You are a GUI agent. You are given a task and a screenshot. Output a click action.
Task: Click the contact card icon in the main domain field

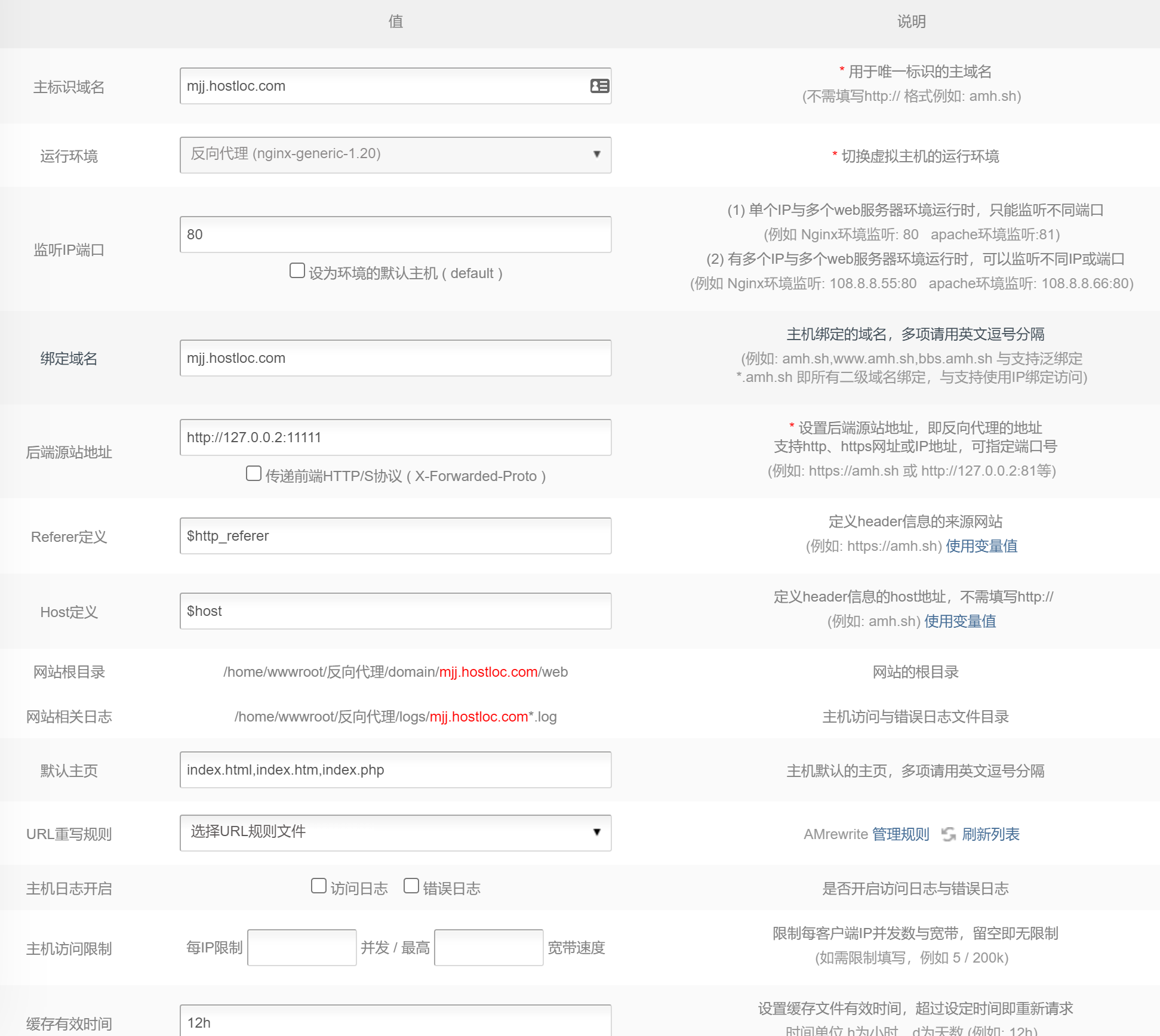[599, 86]
